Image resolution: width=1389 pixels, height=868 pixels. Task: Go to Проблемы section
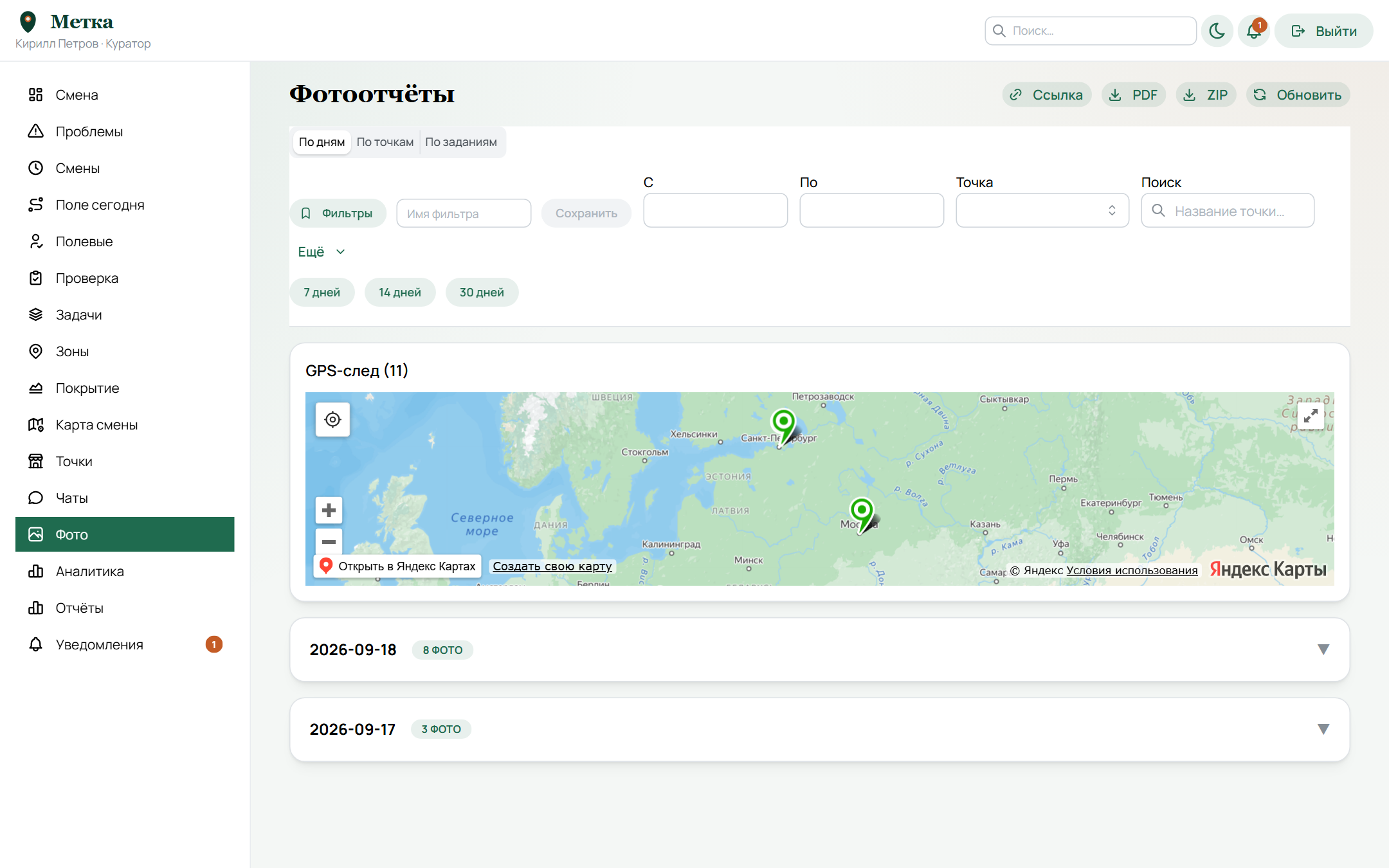click(125, 131)
